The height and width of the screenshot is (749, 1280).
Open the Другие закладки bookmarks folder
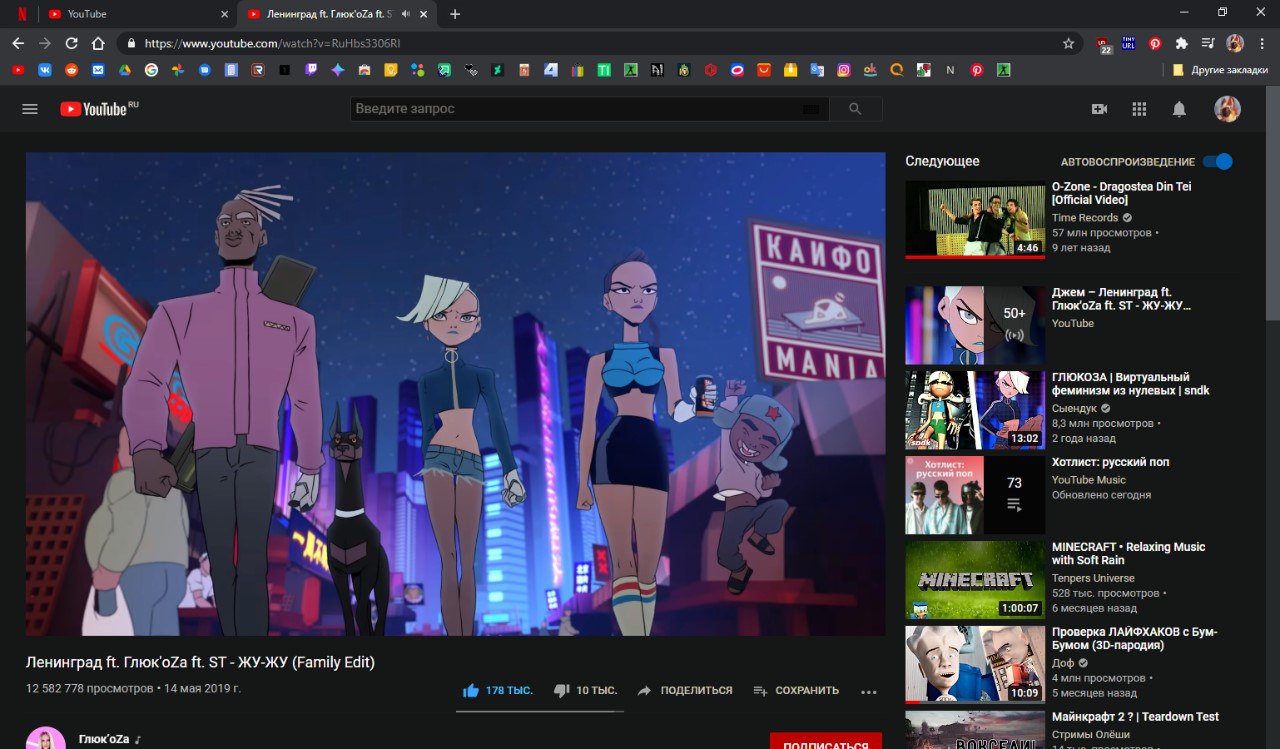click(1220, 70)
